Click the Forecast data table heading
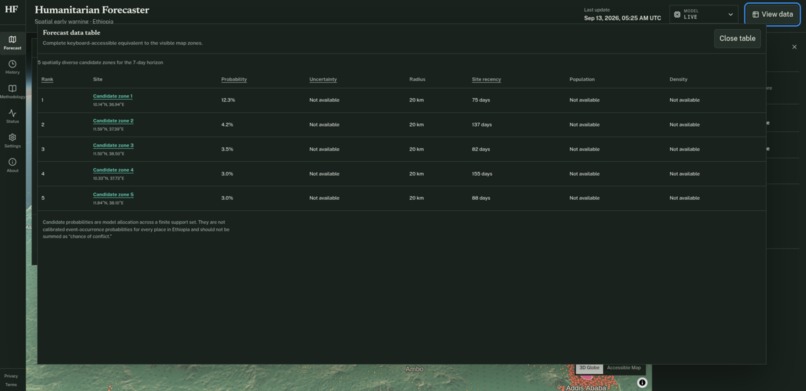Viewport: 806px width, 391px height. tap(71, 33)
